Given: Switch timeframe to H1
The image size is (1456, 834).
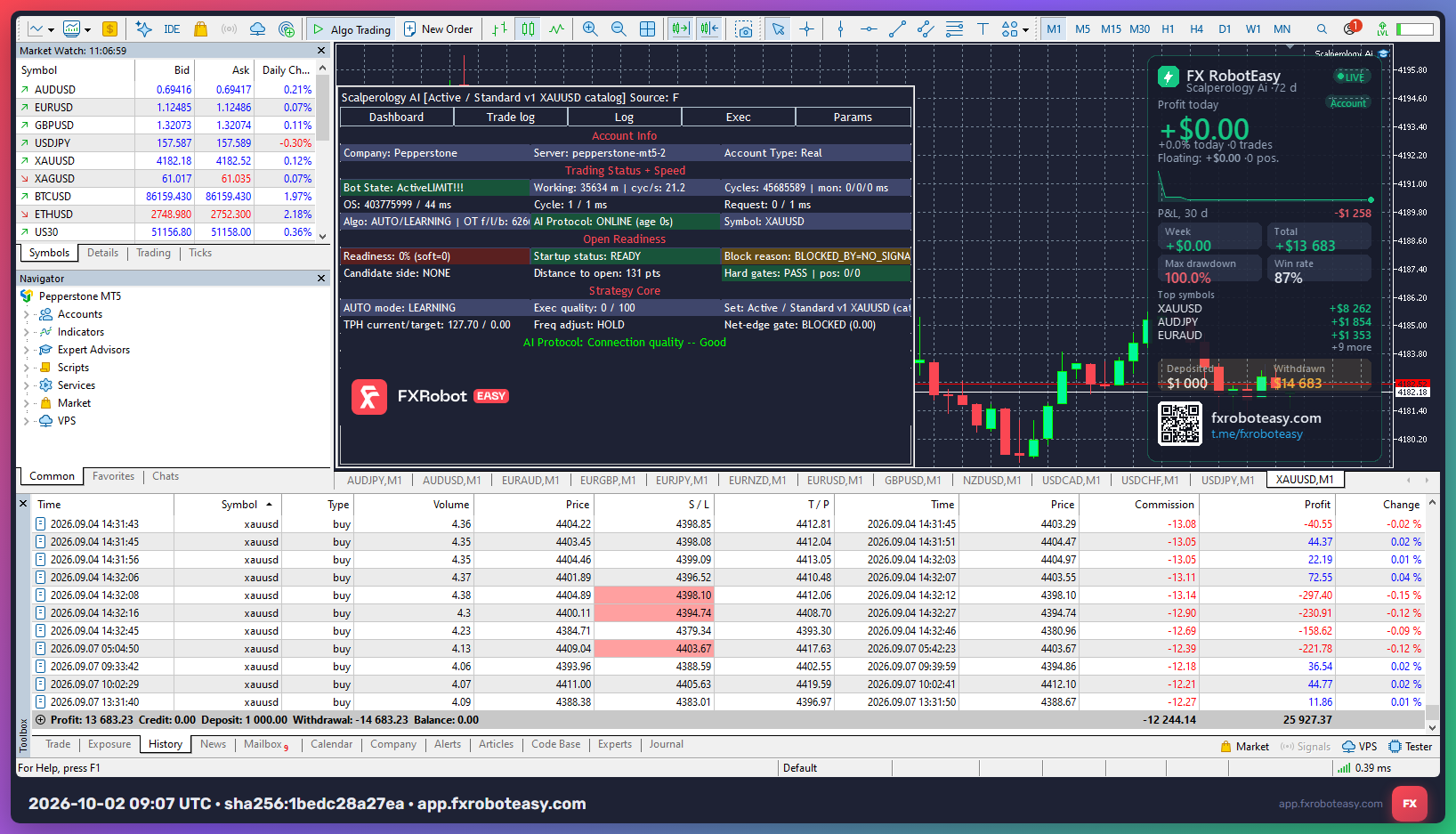Looking at the screenshot, I should pyautogui.click(x=1168, y=29).
